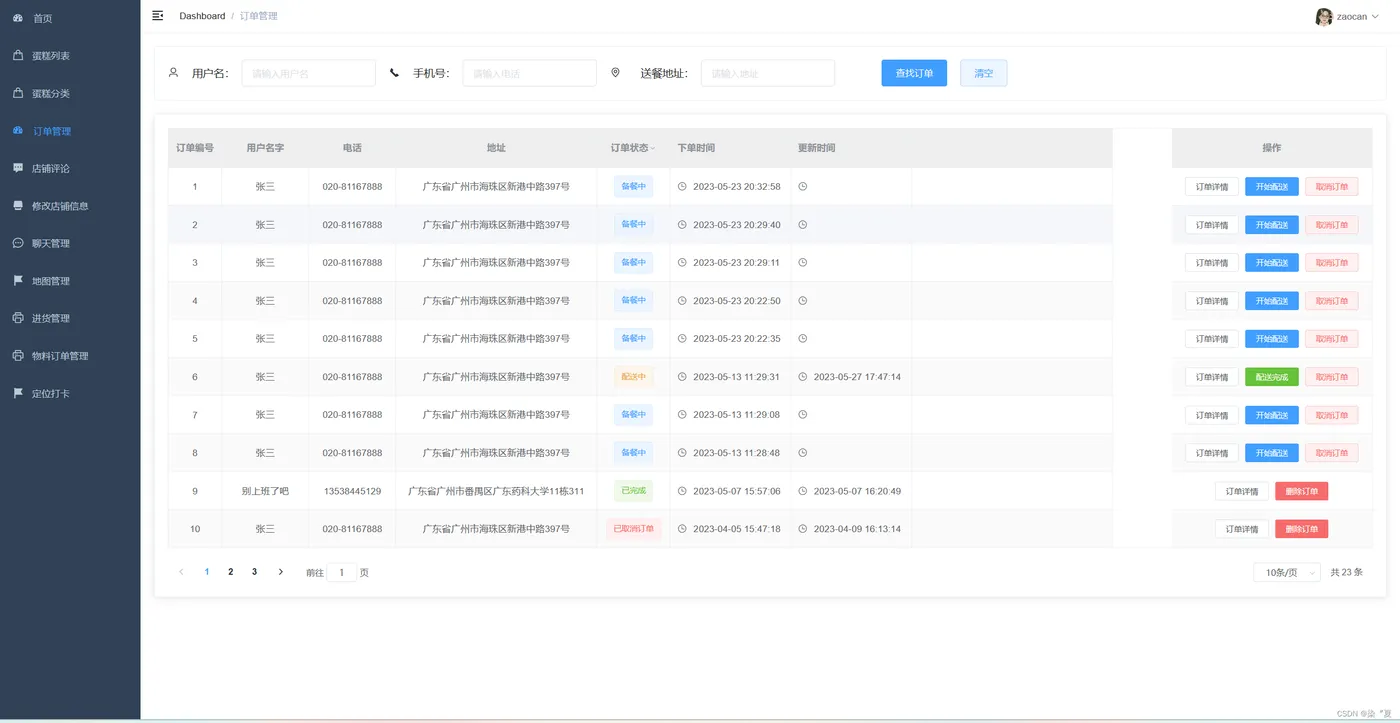The image size is (1400, 723).
Task: Focus the 送餐地址 input field
Action: pyautogui.click(x=767, y=73)
